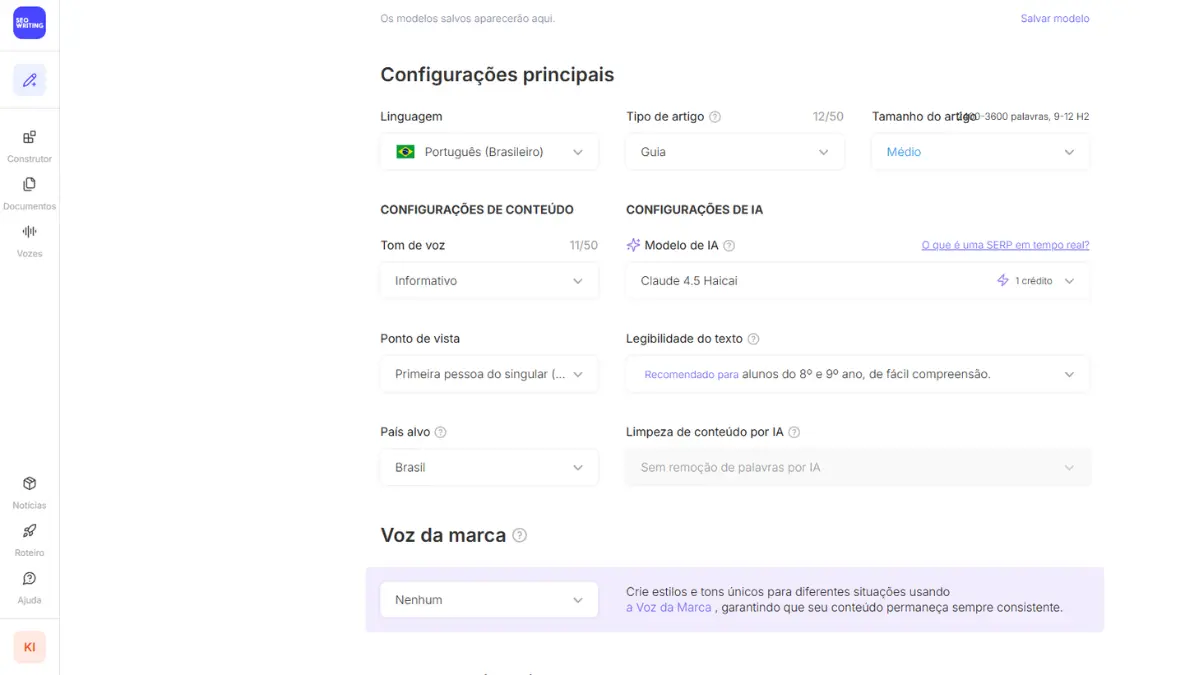Open 'O que é uma SERP em tempo real?' link
The height and width of the screenshot is (675, 1200).
tap(1005, 245)
